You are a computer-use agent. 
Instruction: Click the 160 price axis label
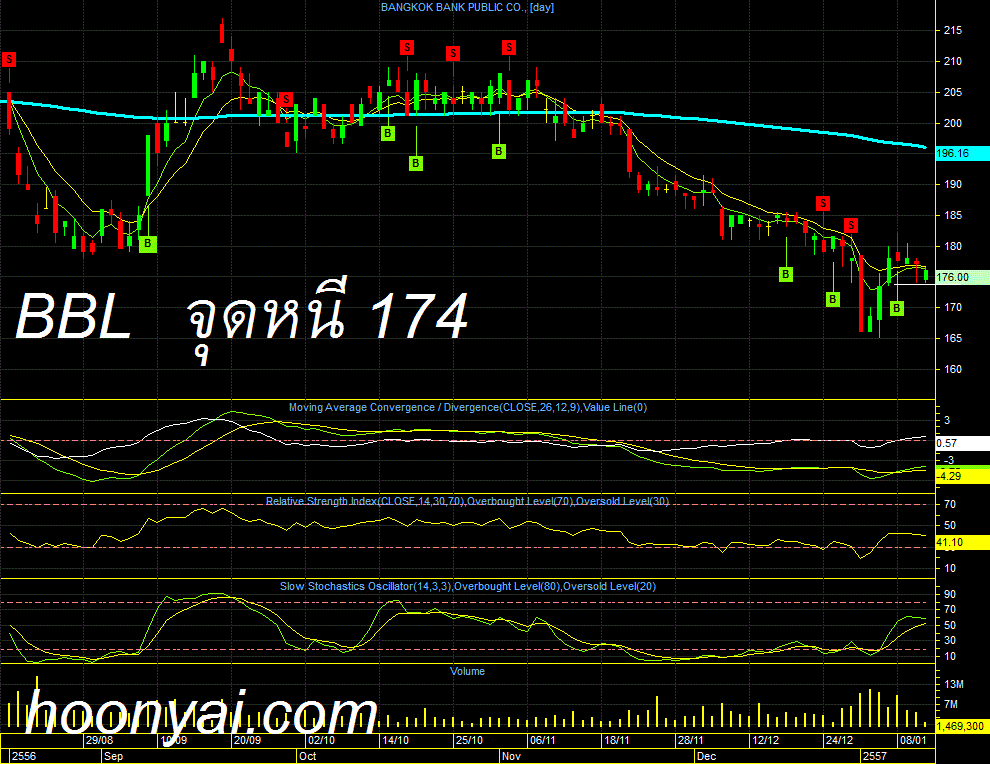coord(953,369)
